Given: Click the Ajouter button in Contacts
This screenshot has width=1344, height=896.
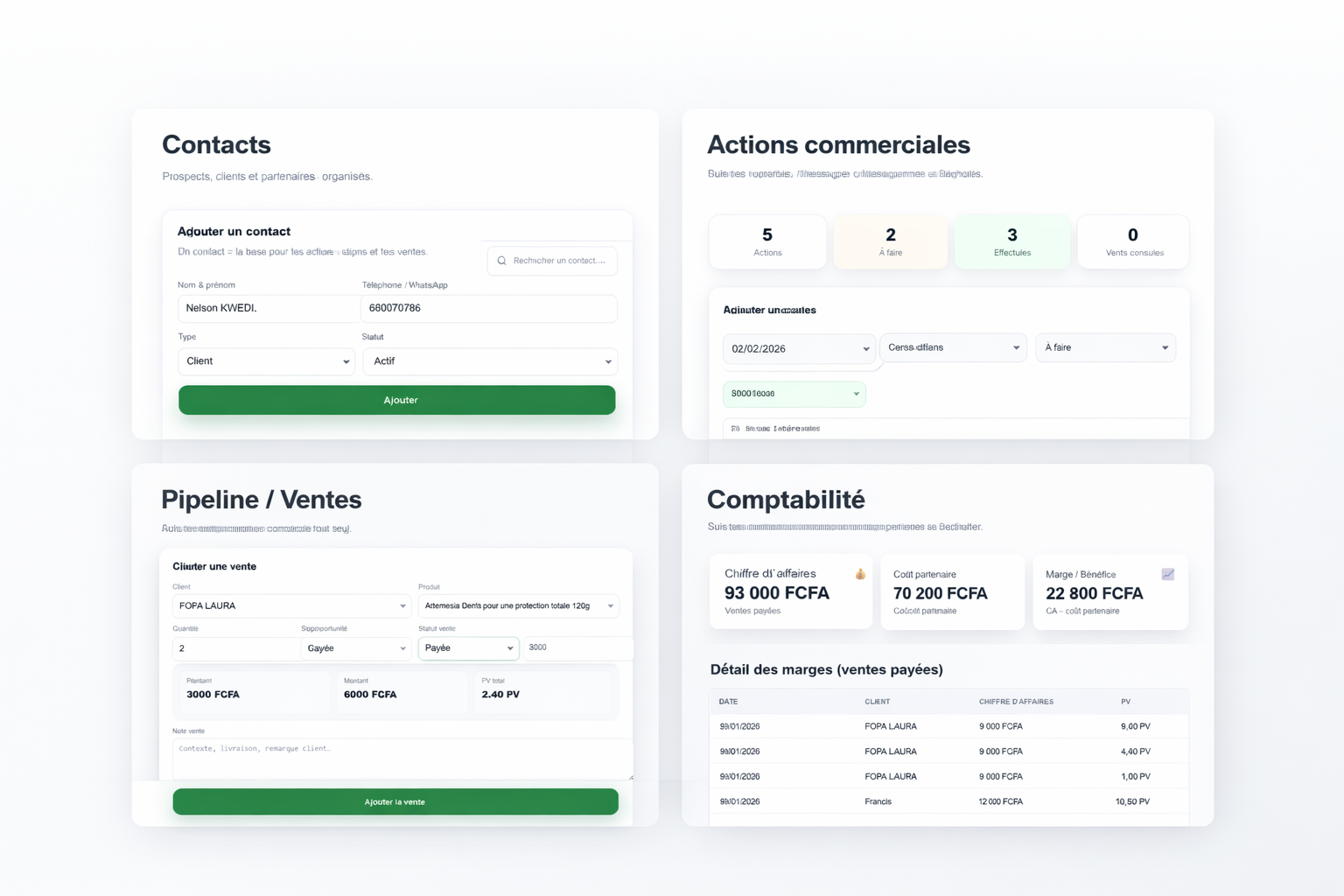Looking at the screenshot, I should tap(396, 400).
